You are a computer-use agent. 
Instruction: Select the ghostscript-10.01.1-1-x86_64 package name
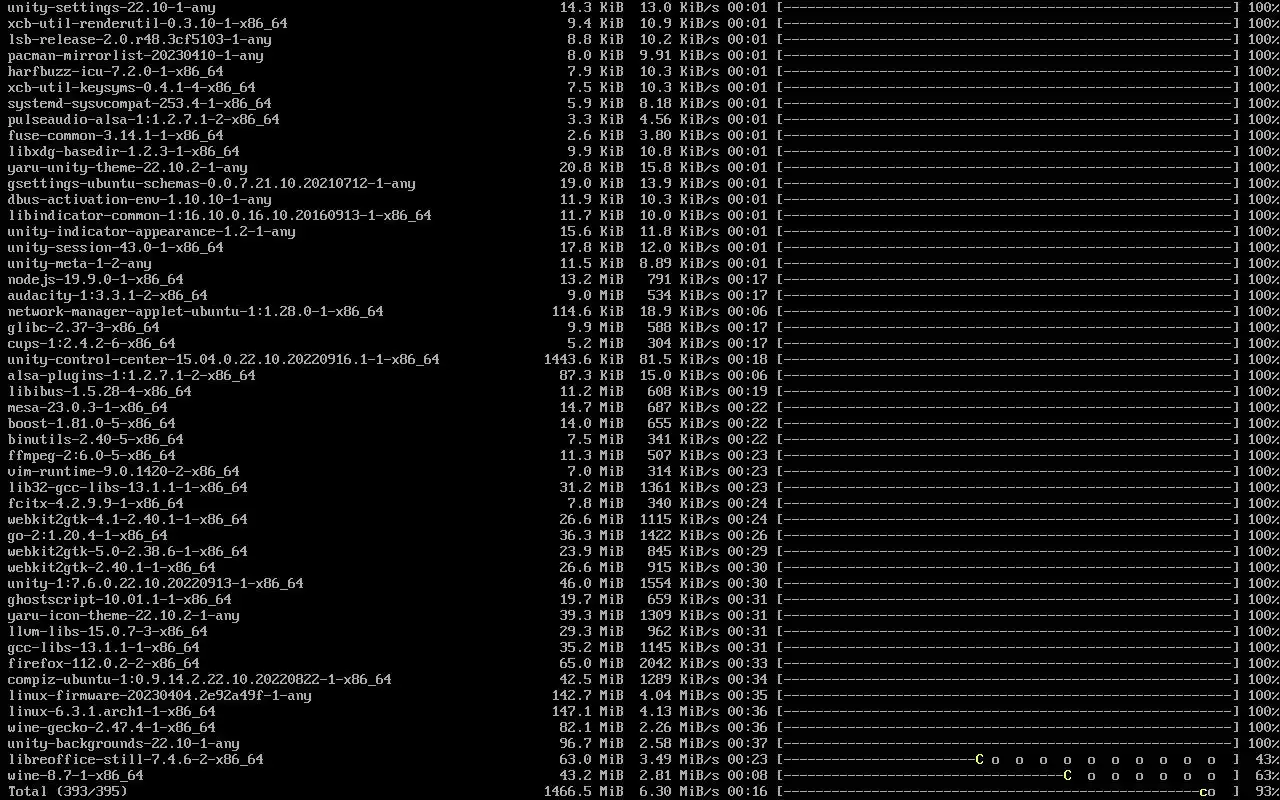pos(120,599)
